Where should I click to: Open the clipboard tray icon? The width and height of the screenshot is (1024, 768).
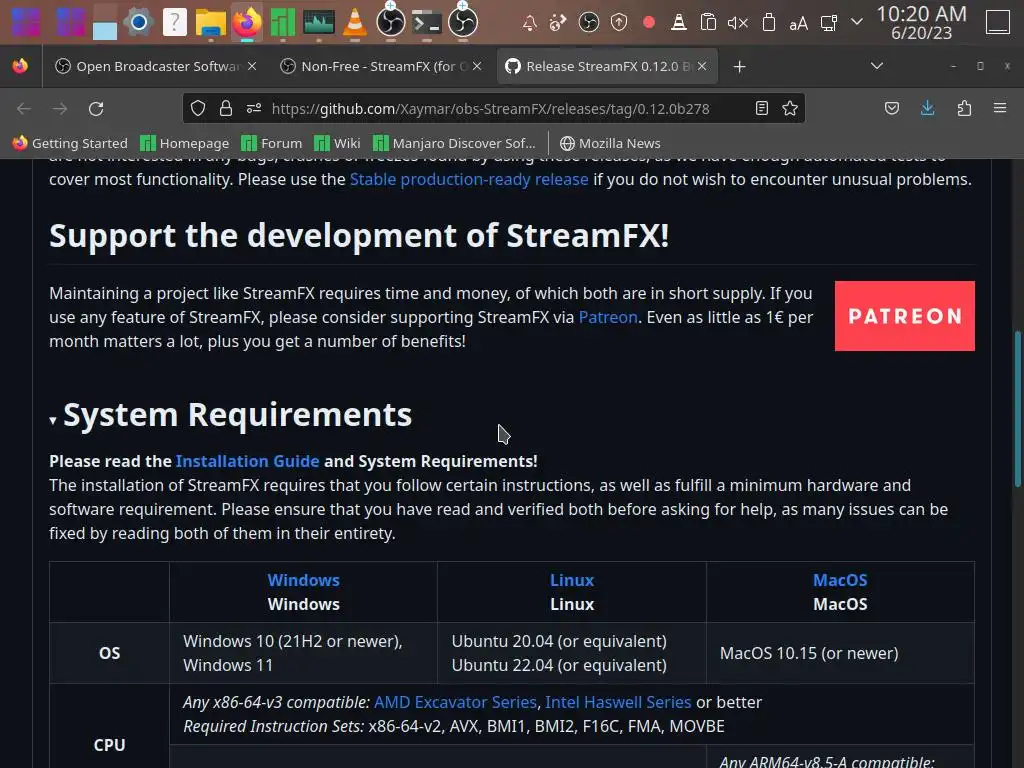tap(708, 23)
